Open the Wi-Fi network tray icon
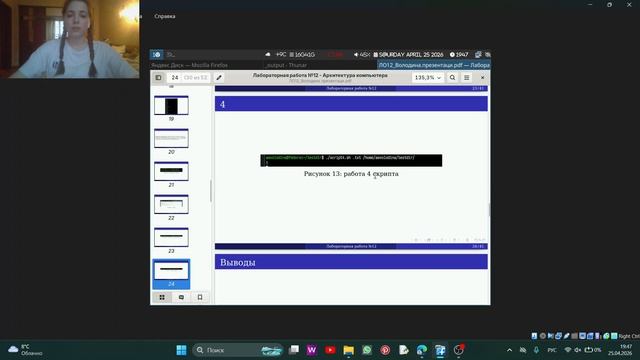This screenshot has height=360, width=640. pyautogui.click(x=568, y=350)
